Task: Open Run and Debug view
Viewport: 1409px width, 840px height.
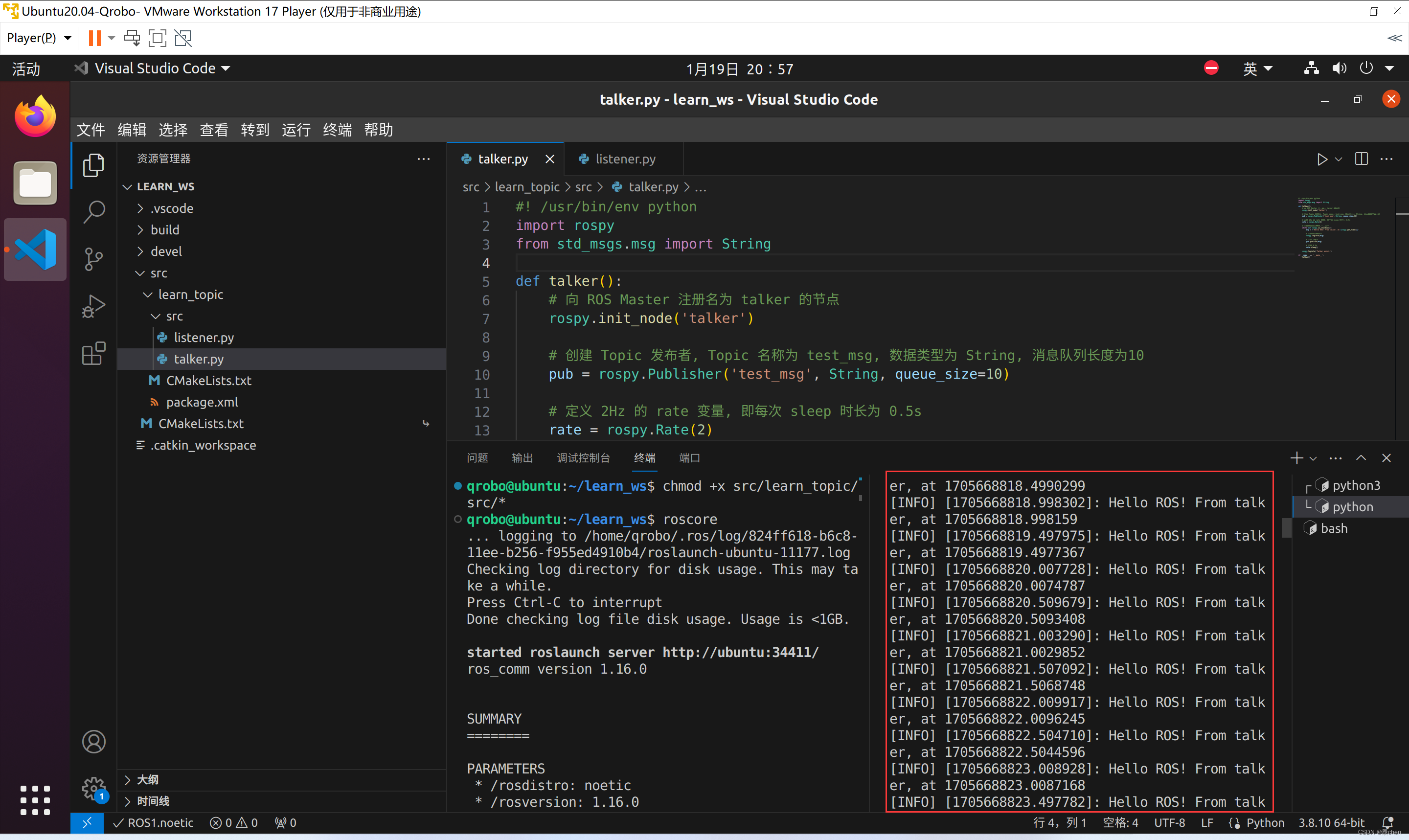Action: pos(93,306)
